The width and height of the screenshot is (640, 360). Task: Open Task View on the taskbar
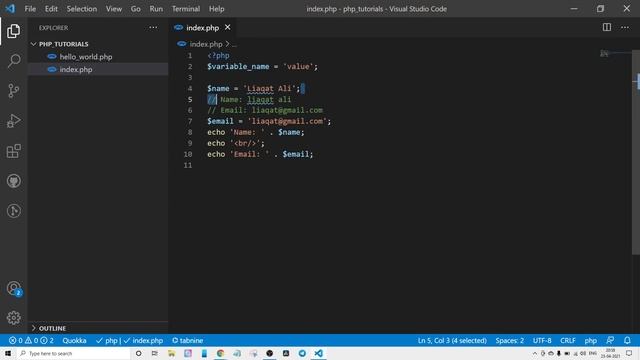pos(155,353)
